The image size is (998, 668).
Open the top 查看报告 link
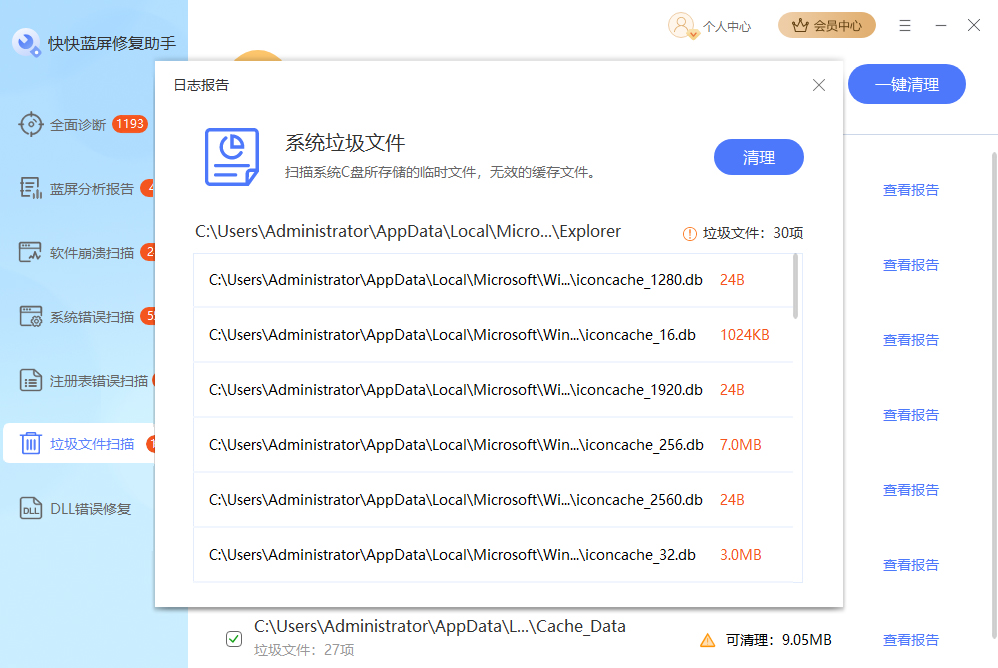tap(911, 189)
